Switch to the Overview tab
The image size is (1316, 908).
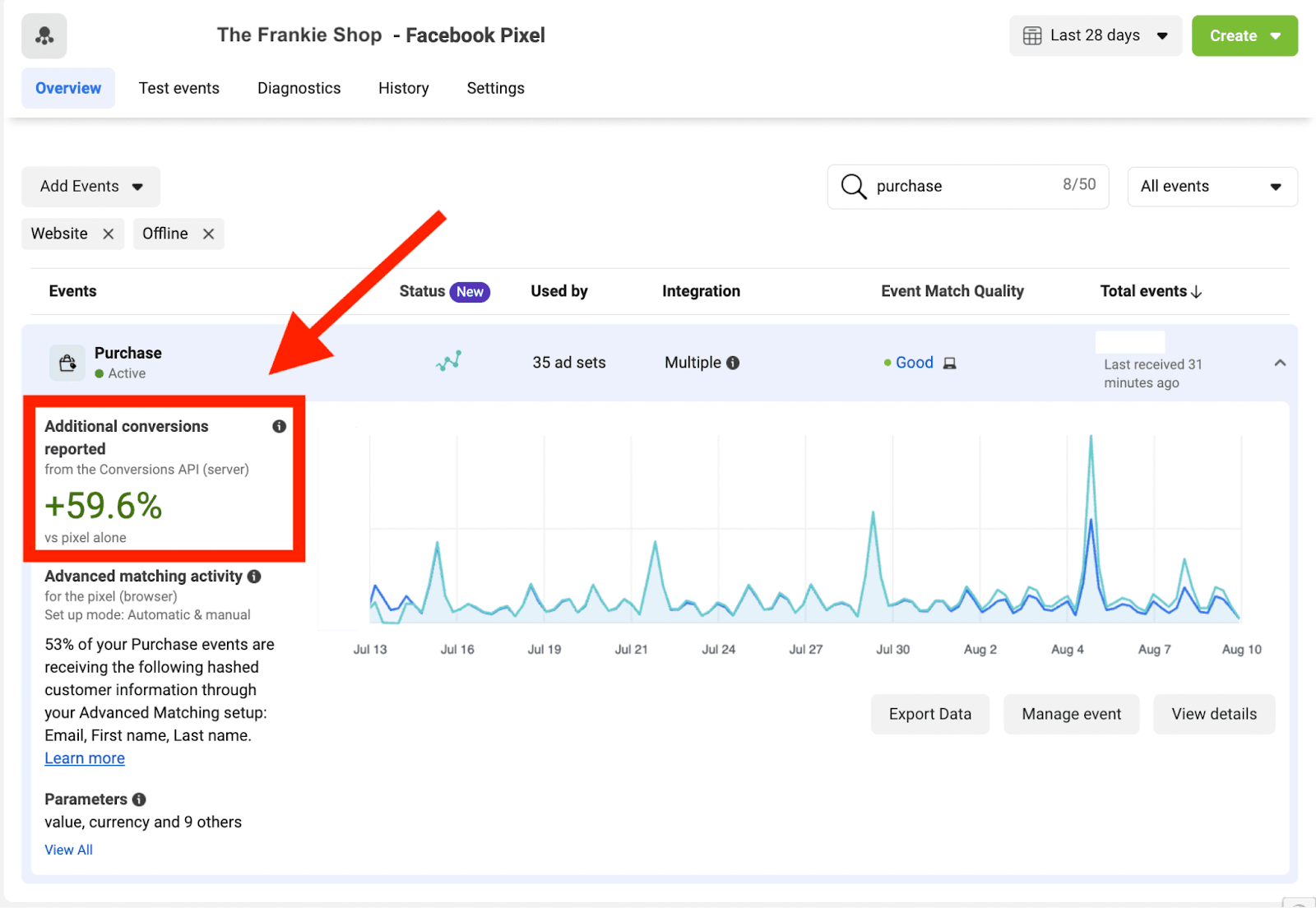pyautogui.click(x=68, y=88)
